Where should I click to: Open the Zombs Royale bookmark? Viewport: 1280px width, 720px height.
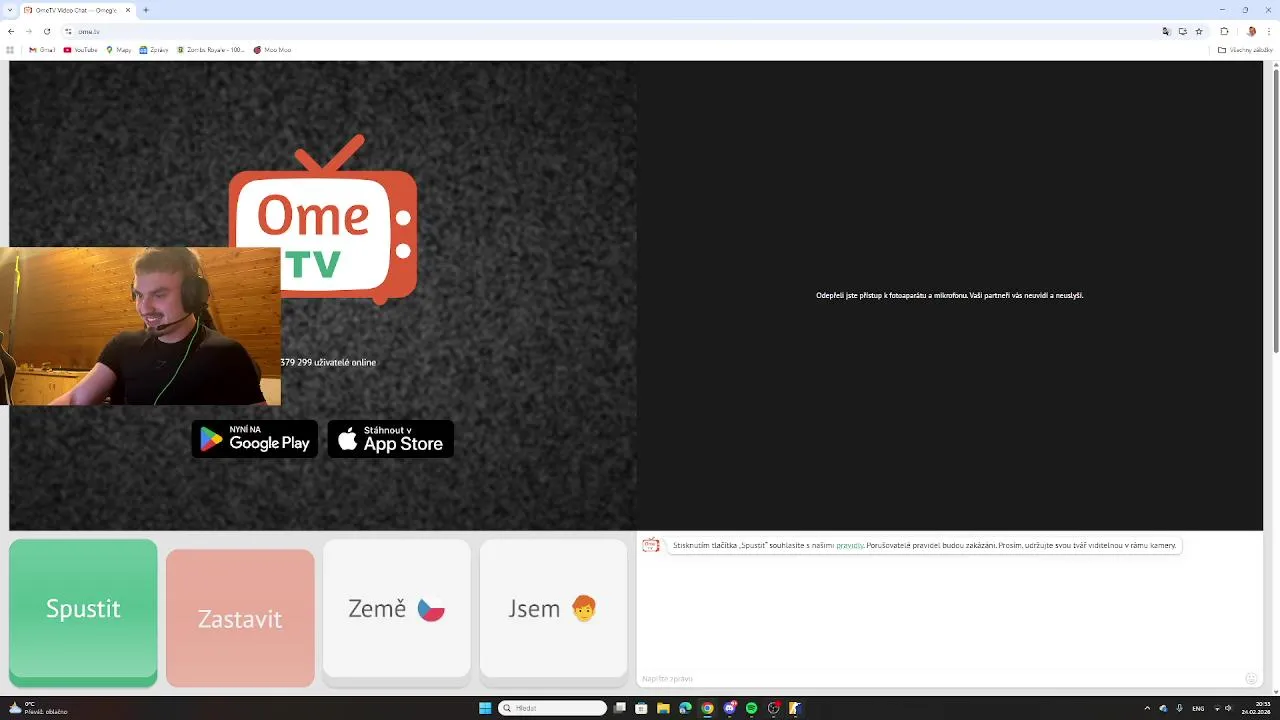pos(211,49)
